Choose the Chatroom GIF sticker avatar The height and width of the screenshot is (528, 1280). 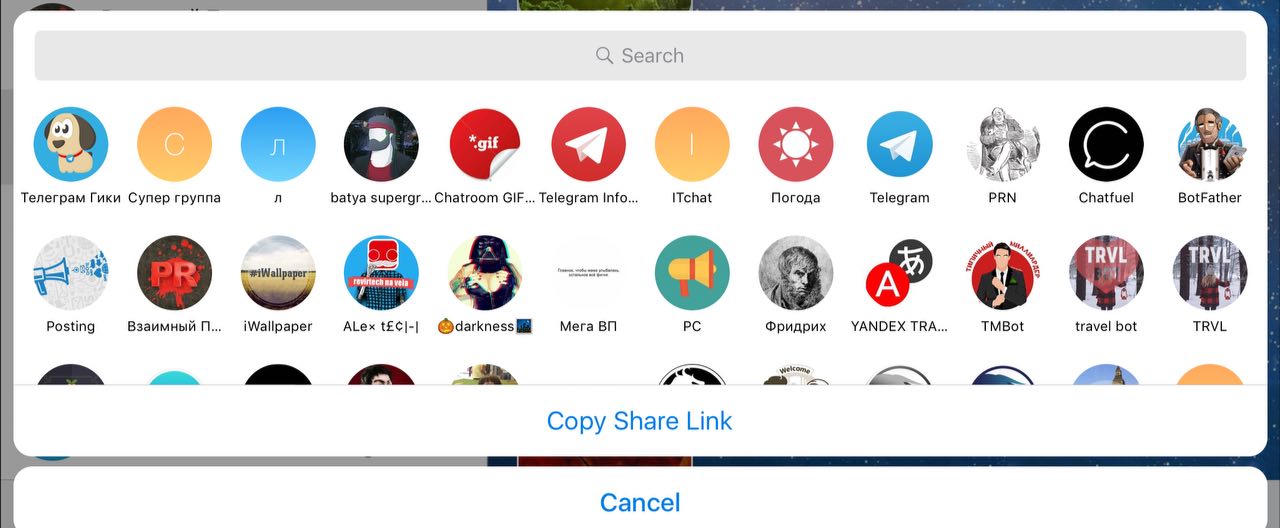485,144
